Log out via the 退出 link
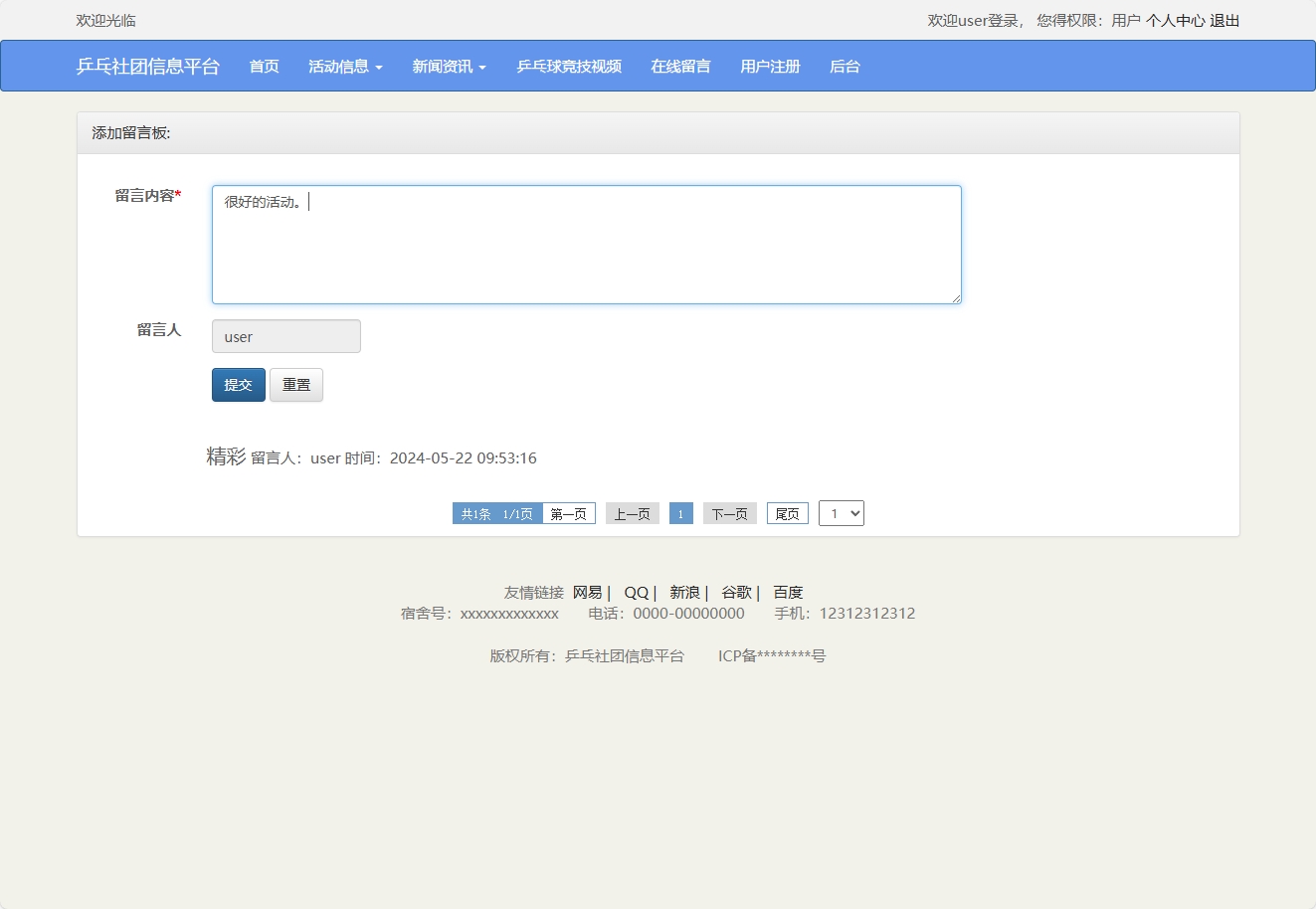 coord(1224,20)
